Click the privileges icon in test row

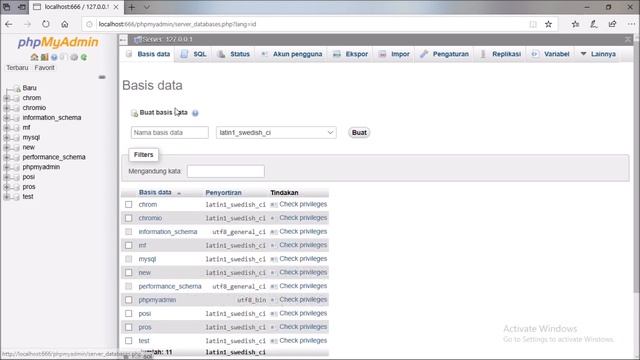click(x=274, y=341)
